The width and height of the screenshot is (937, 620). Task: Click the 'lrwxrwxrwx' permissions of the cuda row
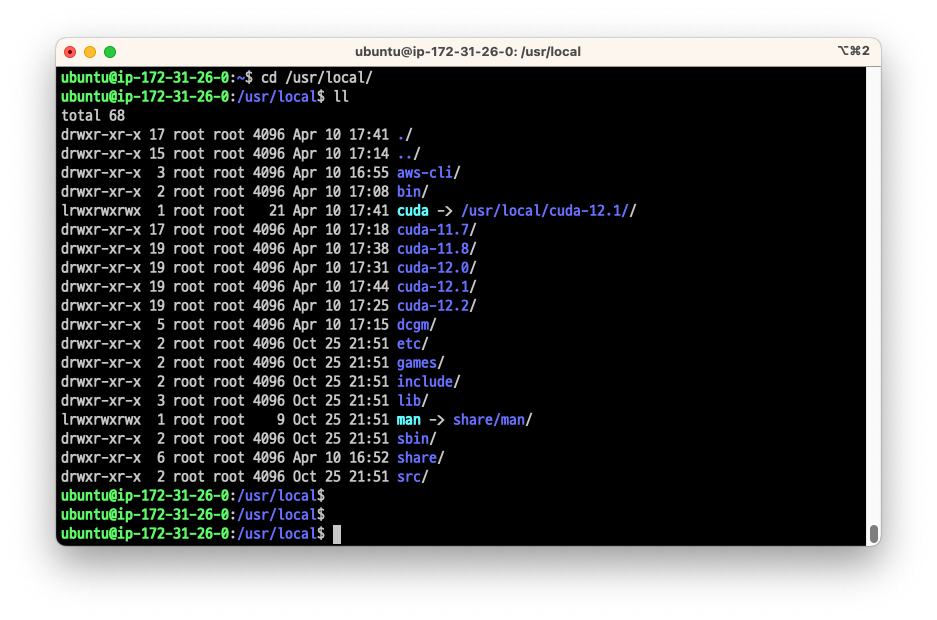point(101,211)
